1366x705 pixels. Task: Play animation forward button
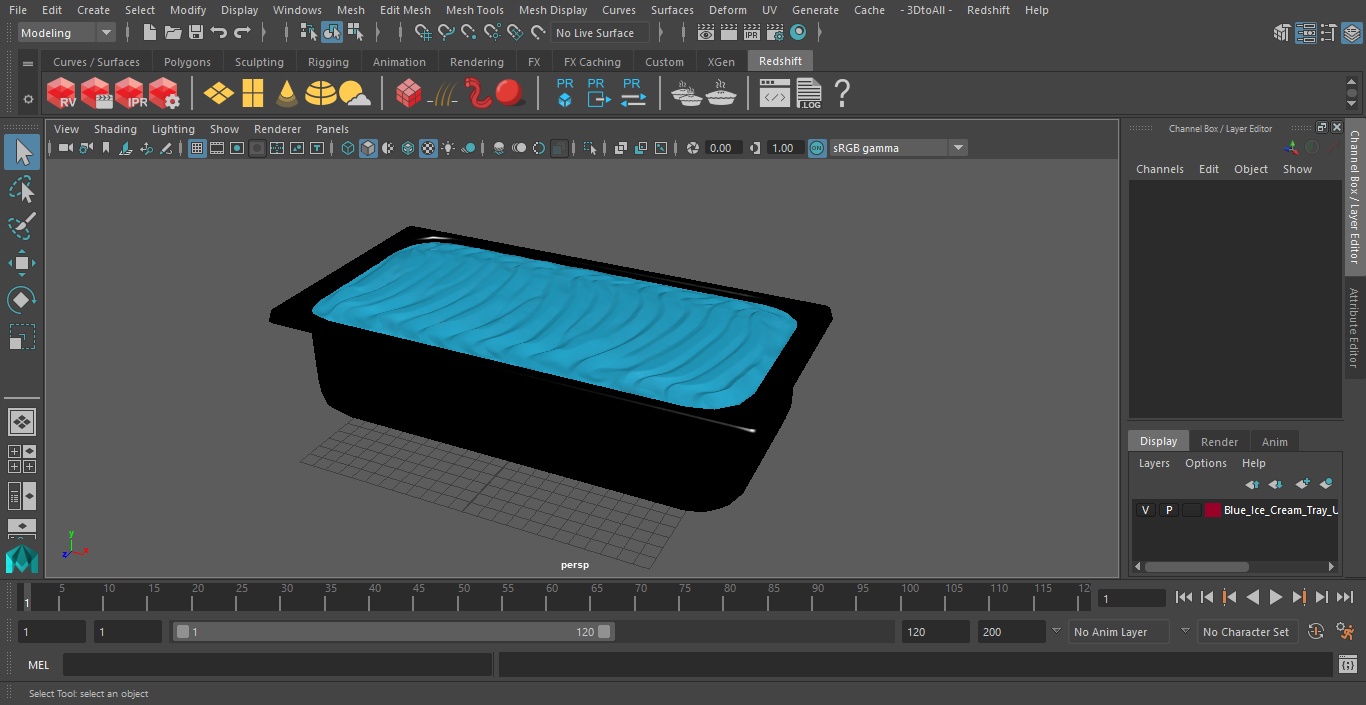click(1275, 597)
